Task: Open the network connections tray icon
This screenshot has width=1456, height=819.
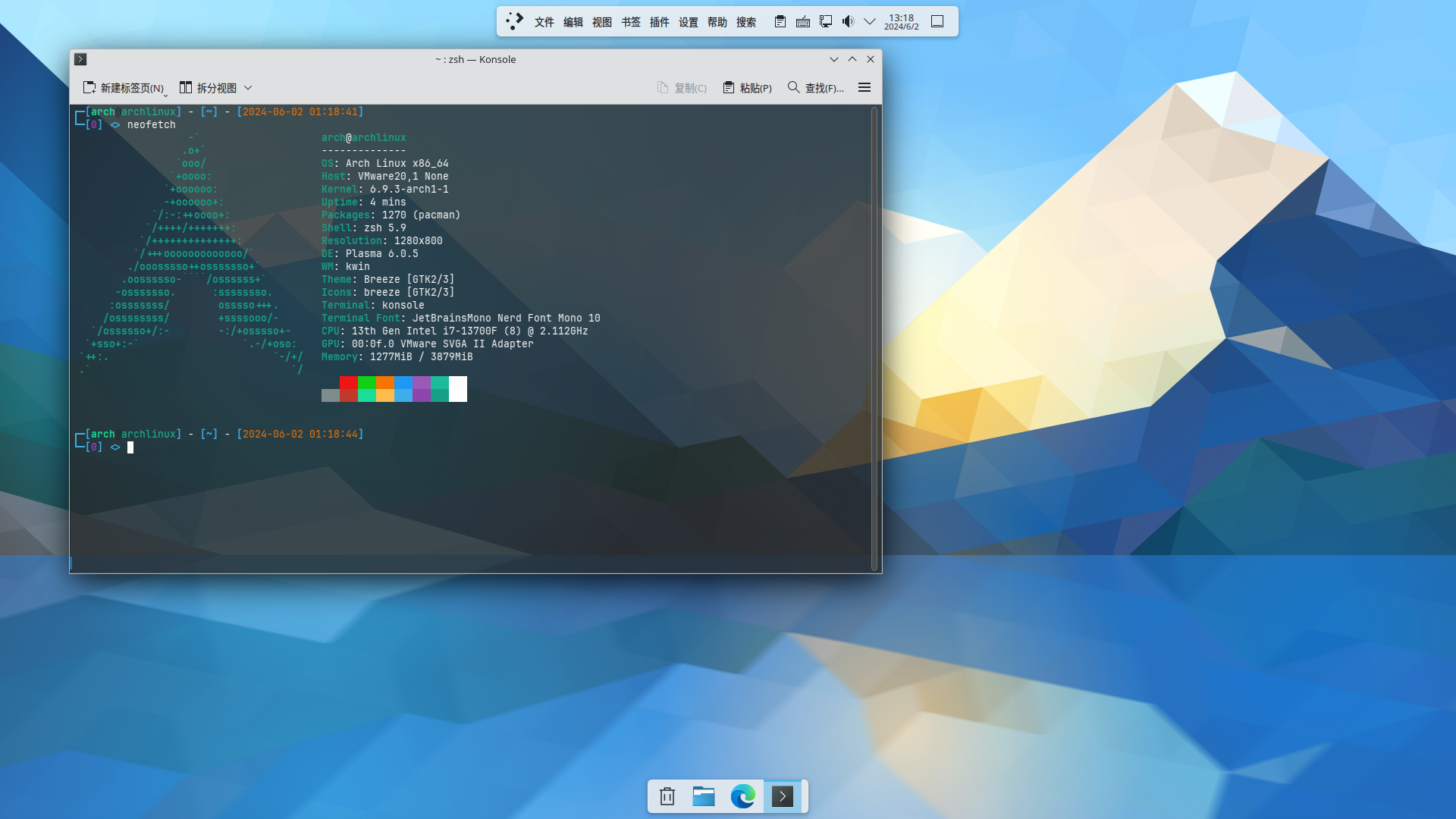Action: click(826, 21)
